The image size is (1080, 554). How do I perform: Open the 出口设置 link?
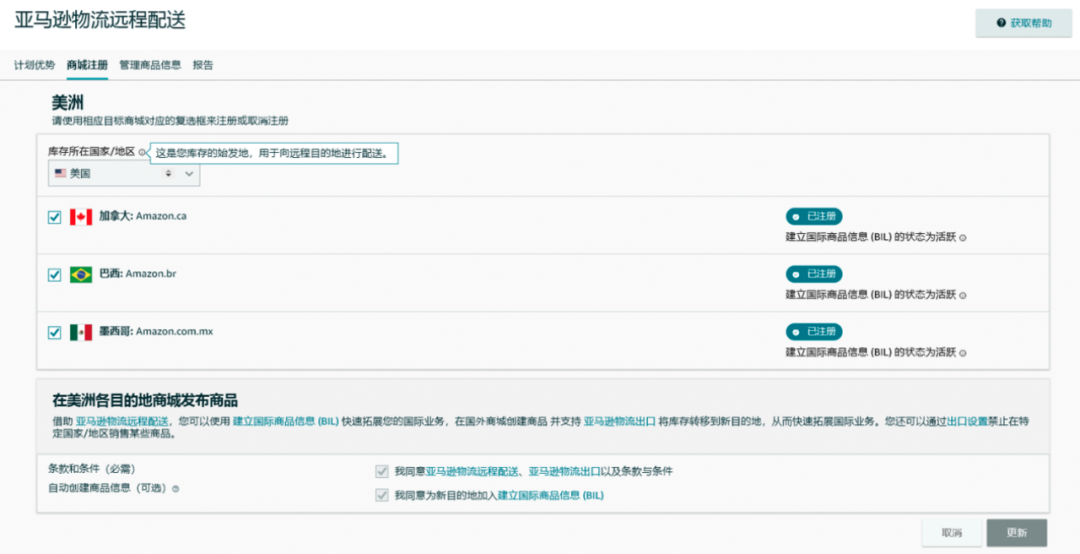pyautogui.click(x=968, y=422)
